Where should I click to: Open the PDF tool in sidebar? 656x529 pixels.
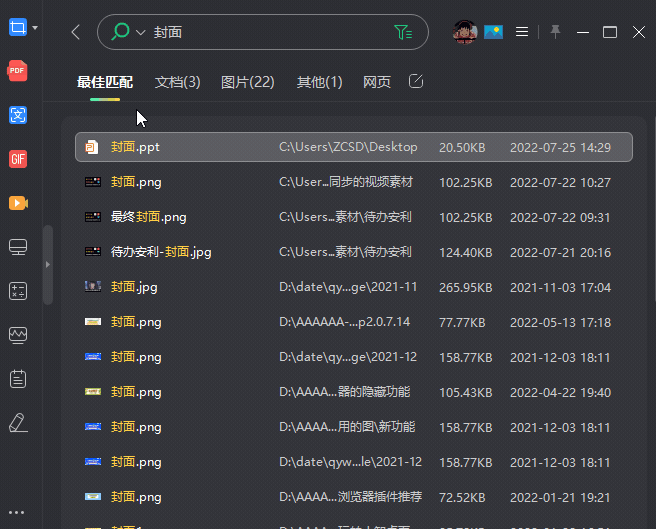[x=18, y=71]
